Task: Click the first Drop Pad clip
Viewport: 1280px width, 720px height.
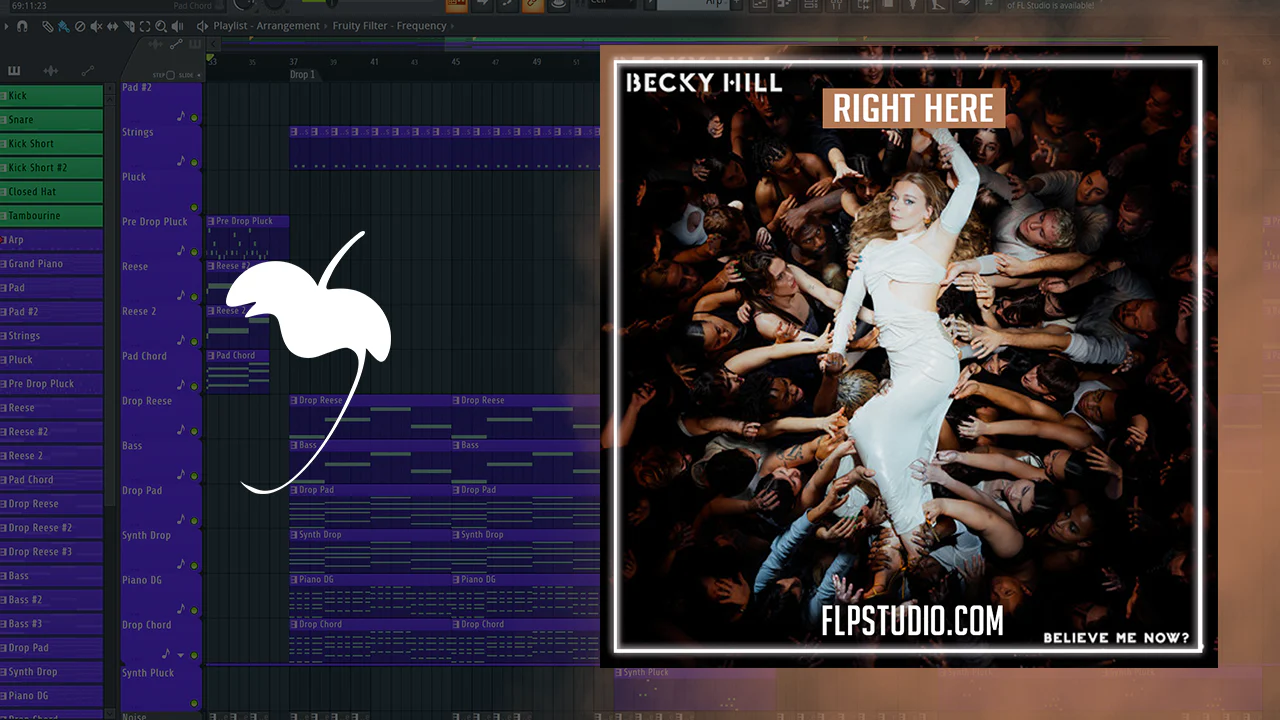Action: (x=370, y=507)
